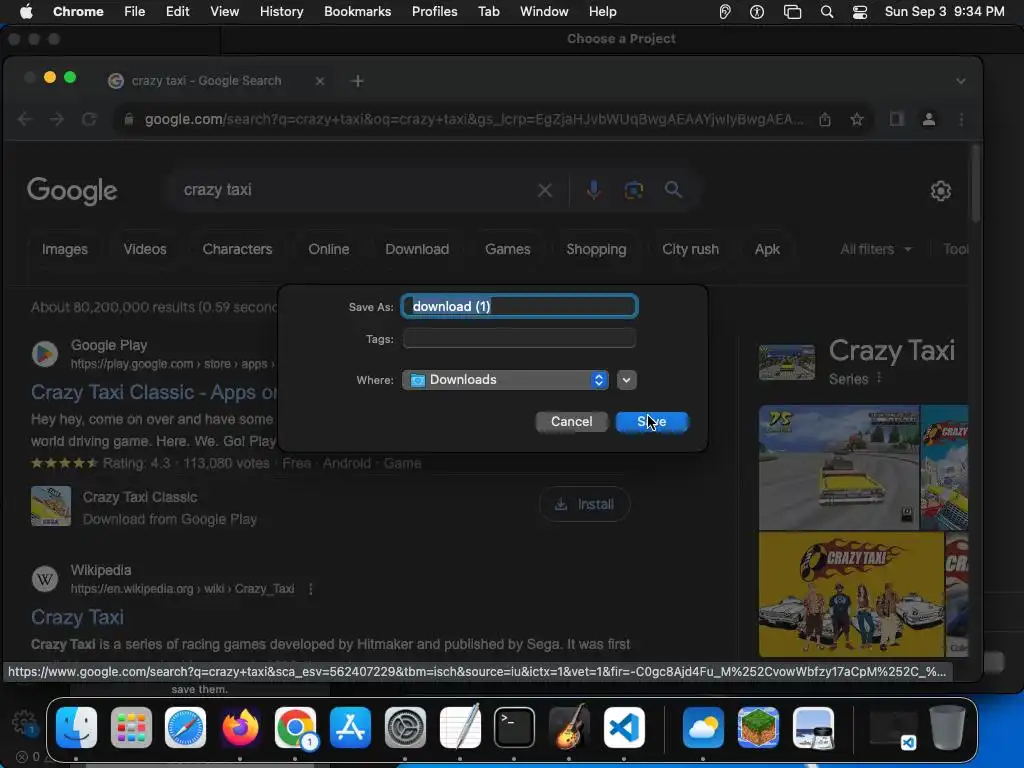
Task: Open the Where Downloads location dropdown
Action: pyautogui.click(x=505, y=379)
